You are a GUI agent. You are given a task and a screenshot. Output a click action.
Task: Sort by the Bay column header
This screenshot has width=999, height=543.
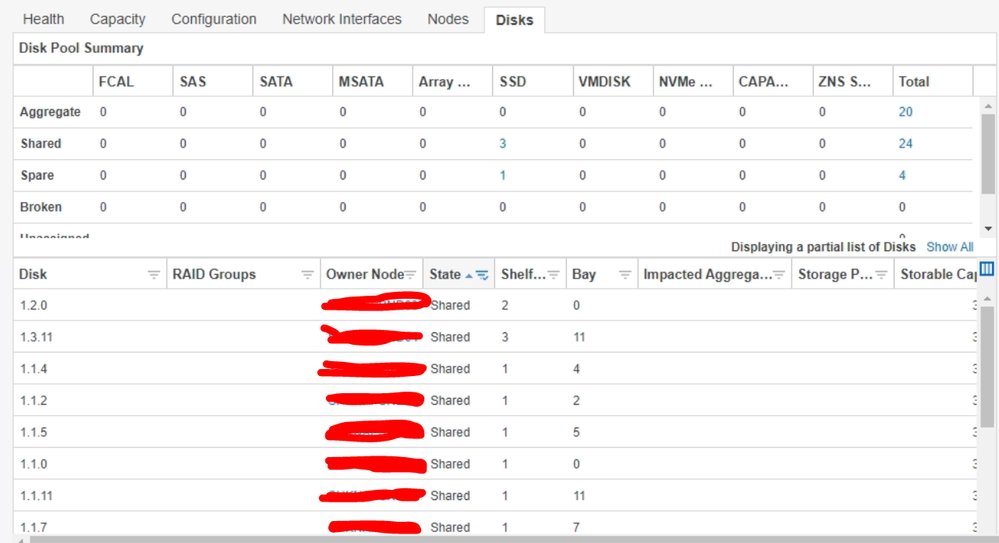pyautogui.click(x=584, y=274)
